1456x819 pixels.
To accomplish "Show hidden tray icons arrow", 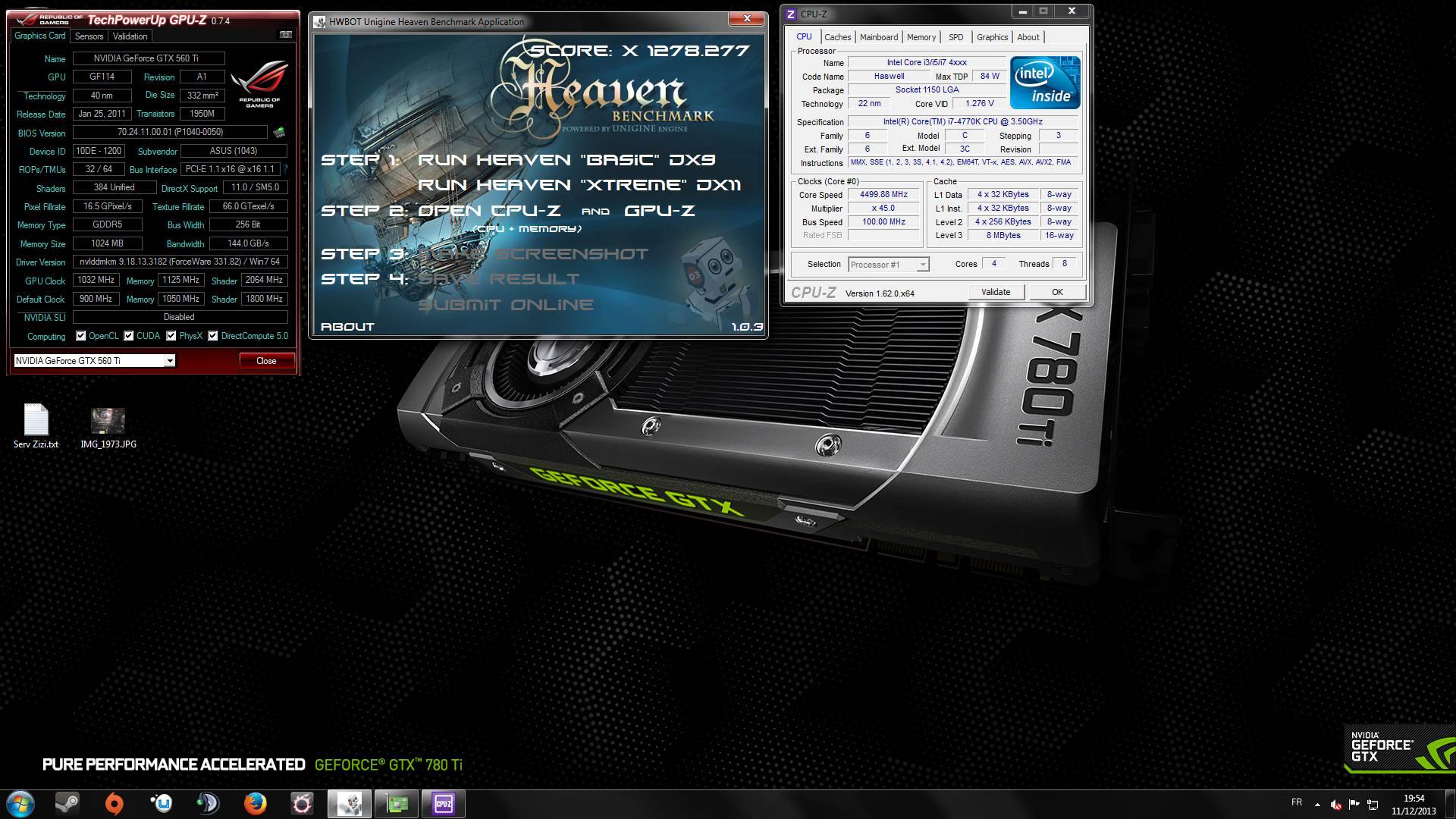I will click(x=1317, y=804).
